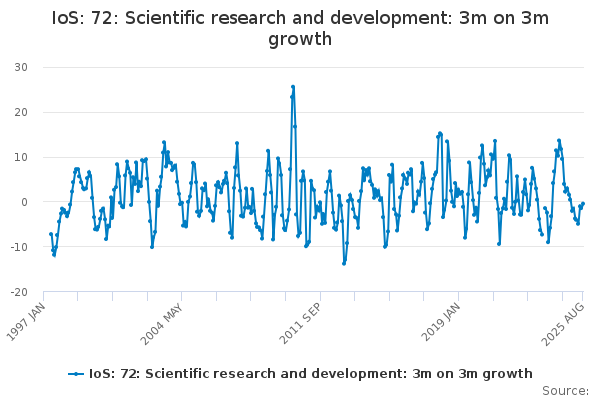Click the Source label at bottom right
Screen dimensions: 600x400
point(565,390)
